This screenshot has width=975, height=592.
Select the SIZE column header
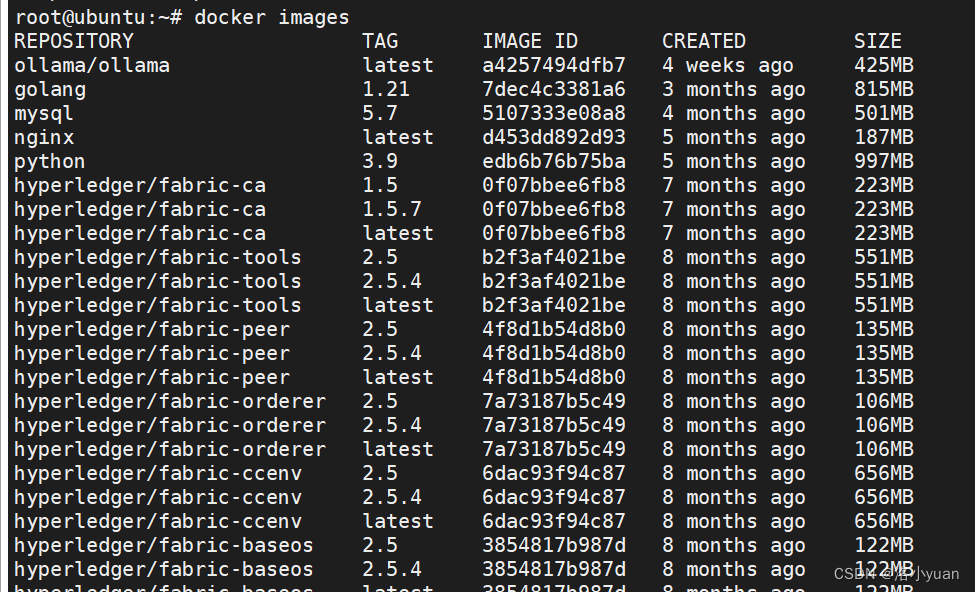(x=877, y=42)
